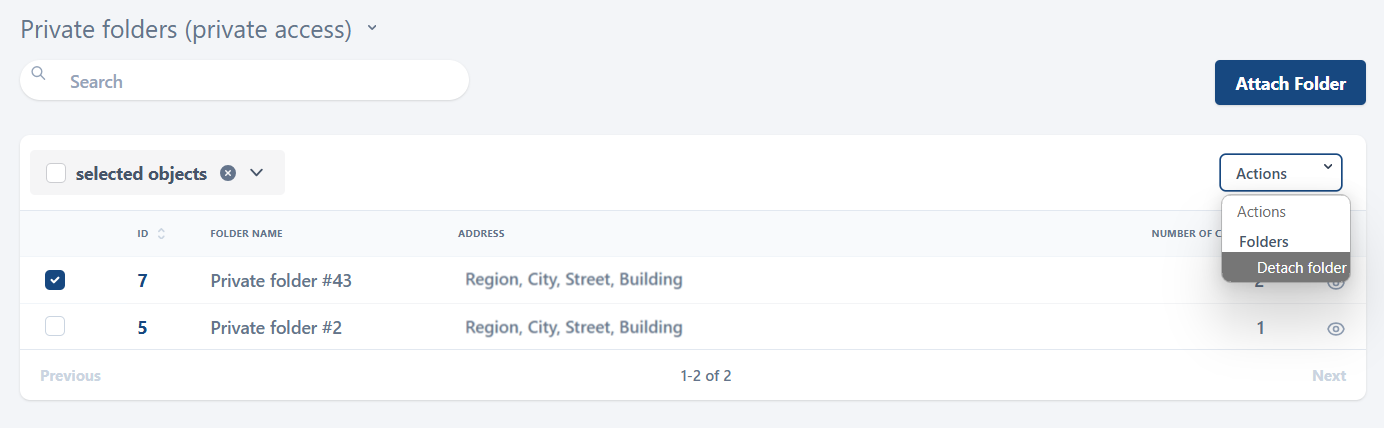
Task: Expand the Private folders title chevron
Action: (372, 29)
